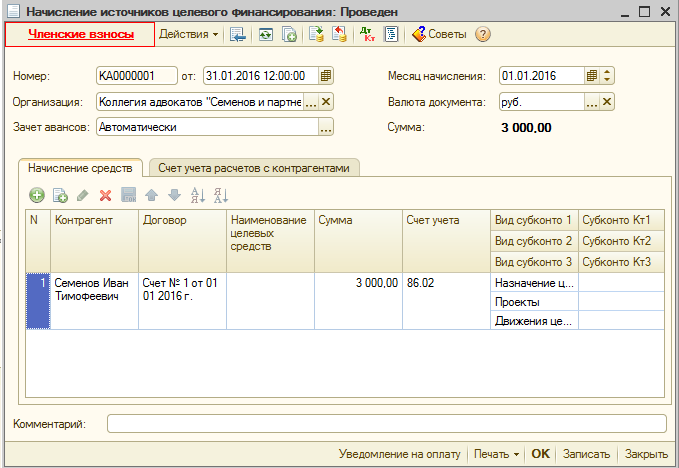Viewport: 679px width, 468px height.
Task: Click the Записать button
Action: 586,454
